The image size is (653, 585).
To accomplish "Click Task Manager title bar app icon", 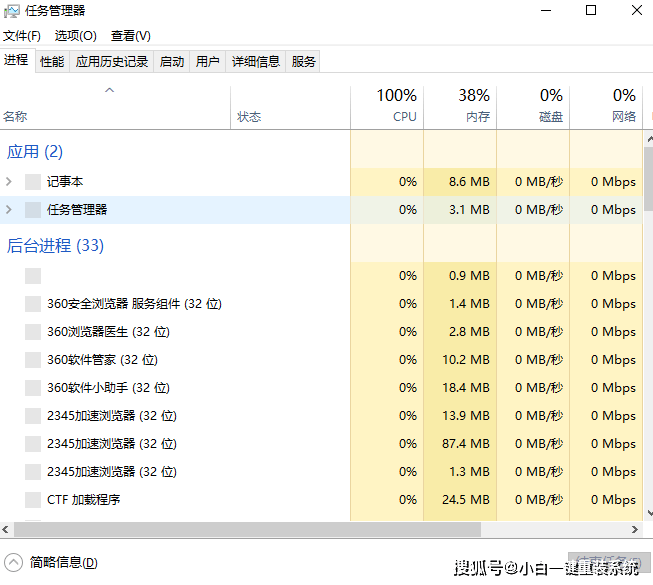I will pyautogui.click(x=11, y=11).
